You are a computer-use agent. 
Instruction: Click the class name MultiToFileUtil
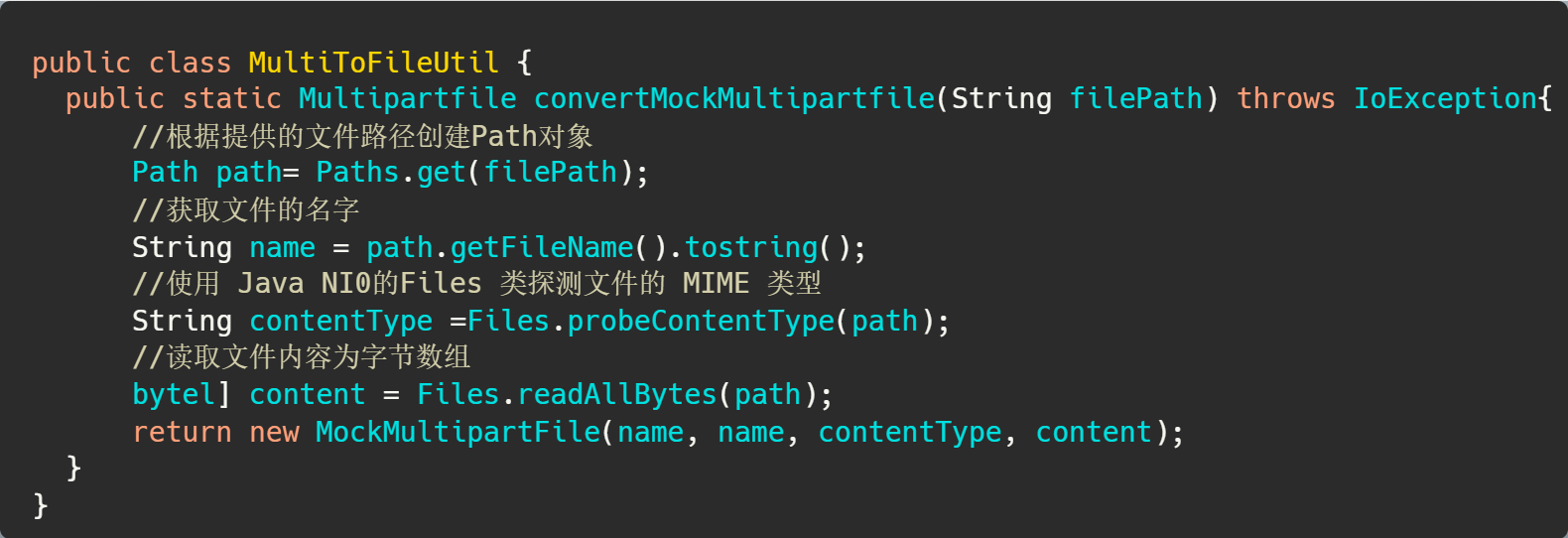tap(373, 63)
